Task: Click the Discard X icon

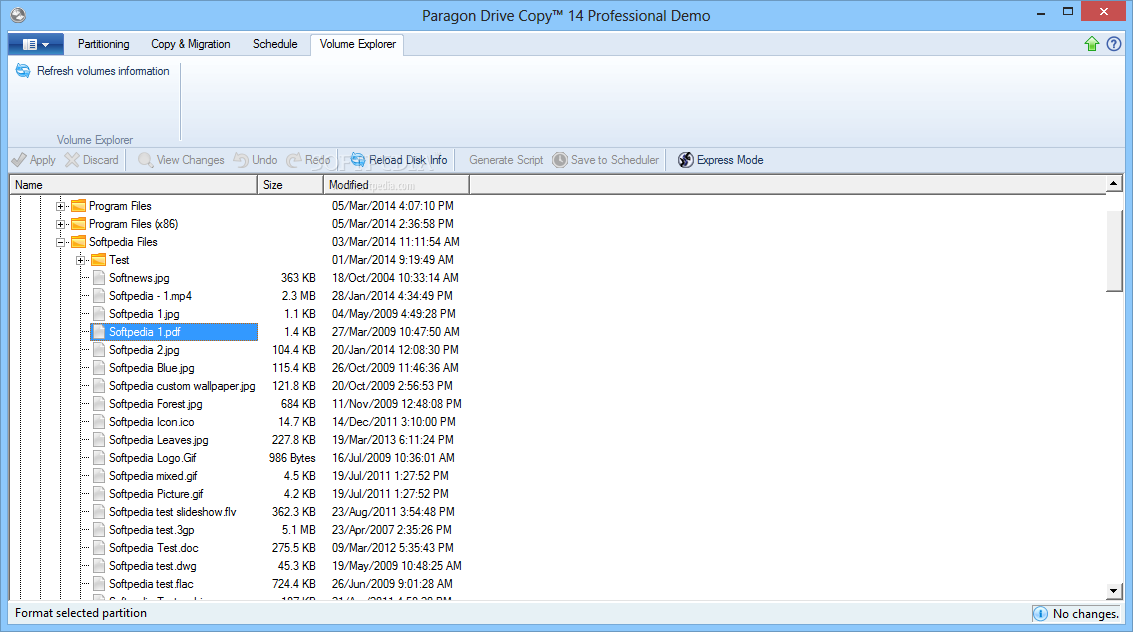Action: point(72,160)
